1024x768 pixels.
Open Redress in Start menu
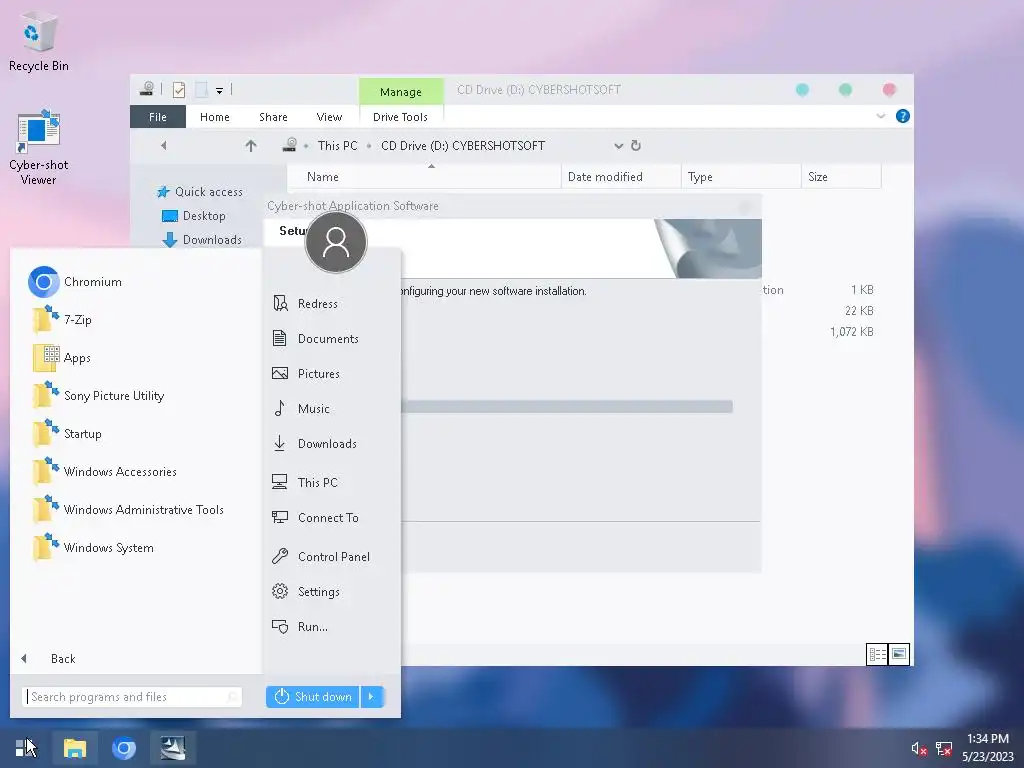click(x=305, y=304)
